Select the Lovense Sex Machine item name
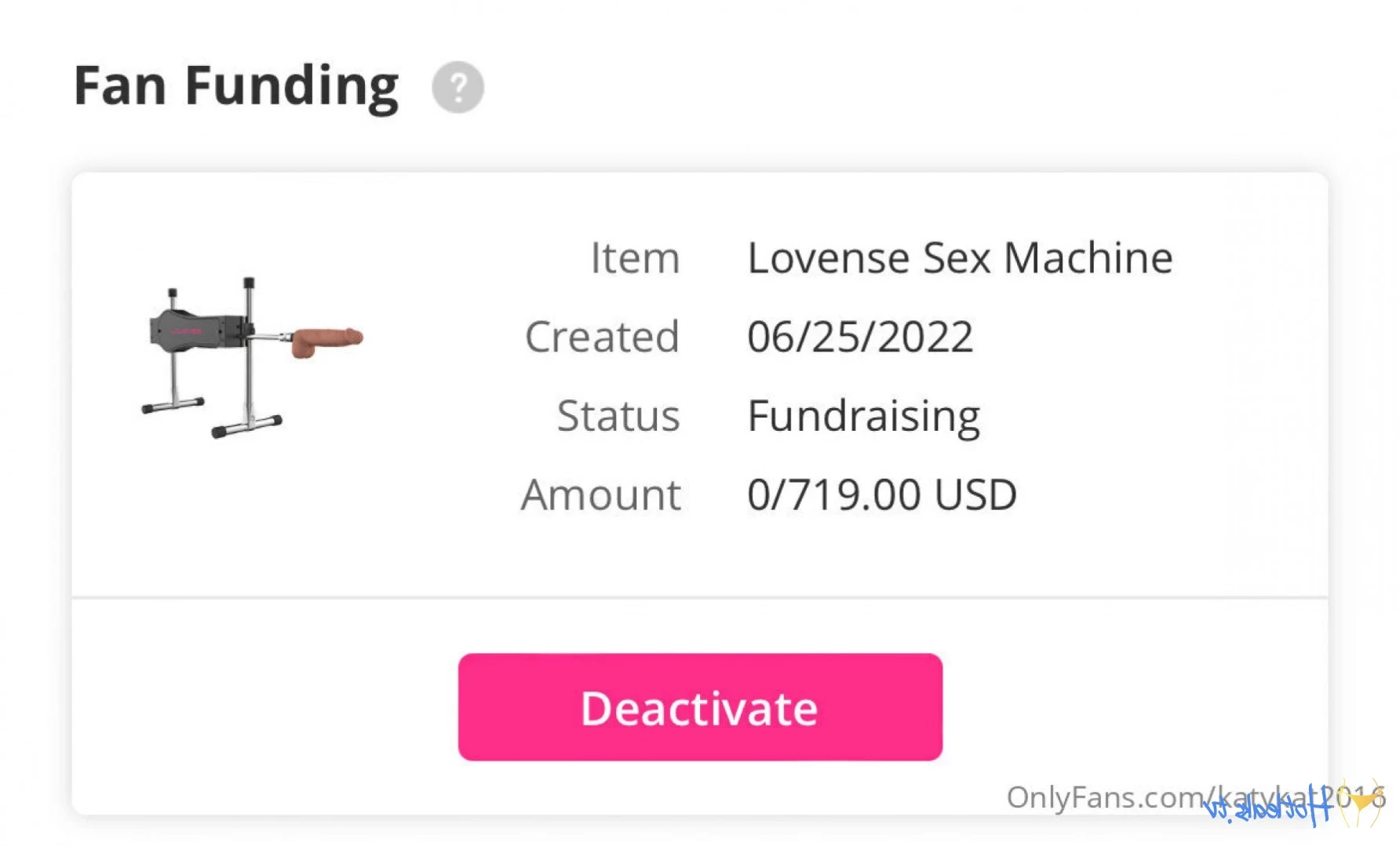1400x846 pixels. pyautogui.click(x=960, y=258)
